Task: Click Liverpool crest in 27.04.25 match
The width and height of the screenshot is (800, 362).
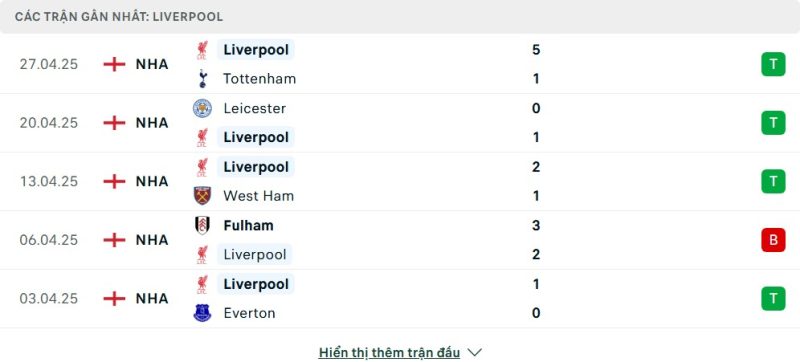Action: pos(203,50)
